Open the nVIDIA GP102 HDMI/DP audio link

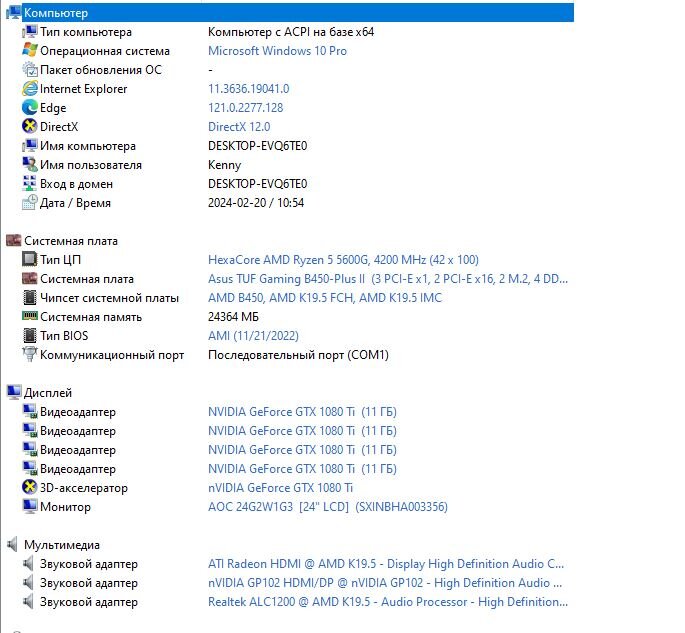pos(385,583)
